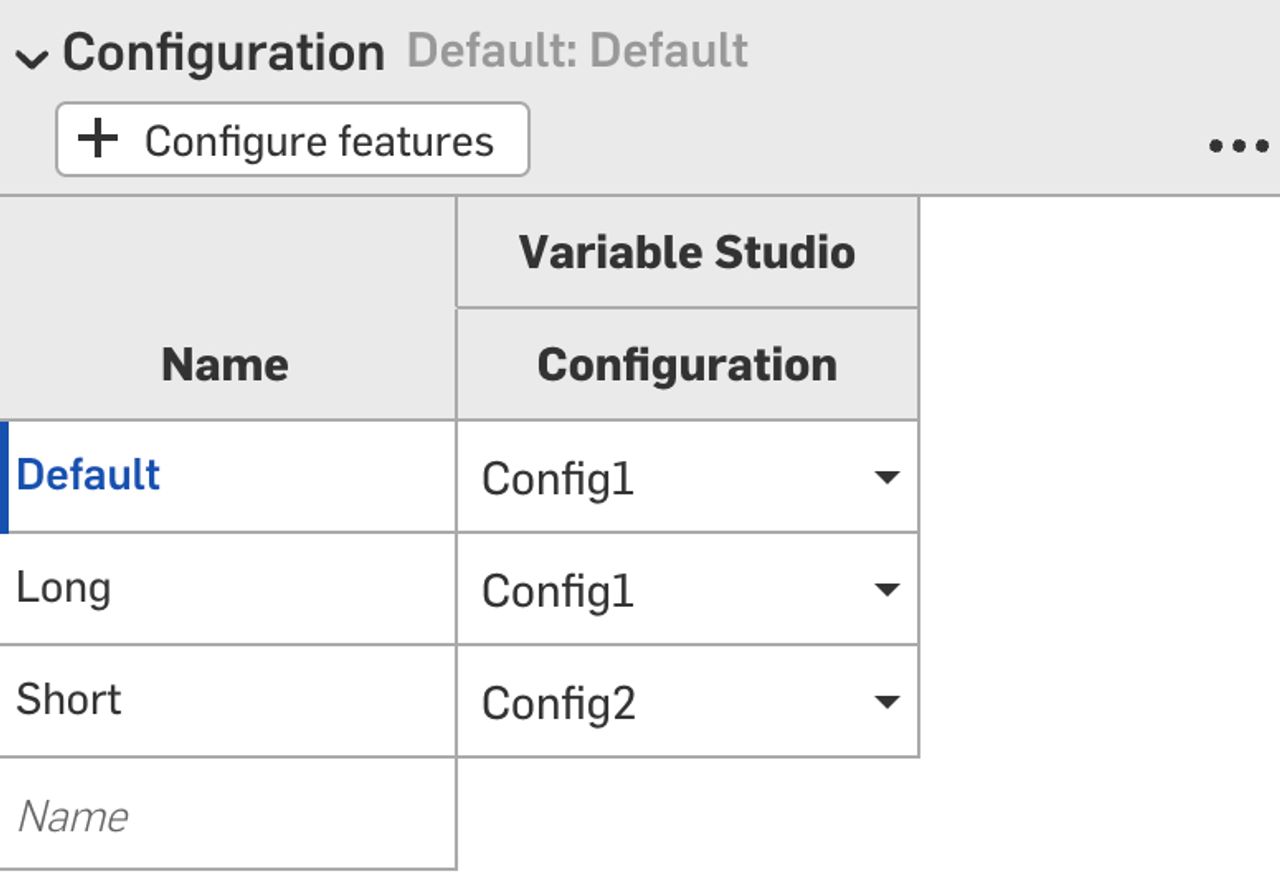This screenshot has width=1280, height=872.
Task: Click the Name column header
Action: 225,363
